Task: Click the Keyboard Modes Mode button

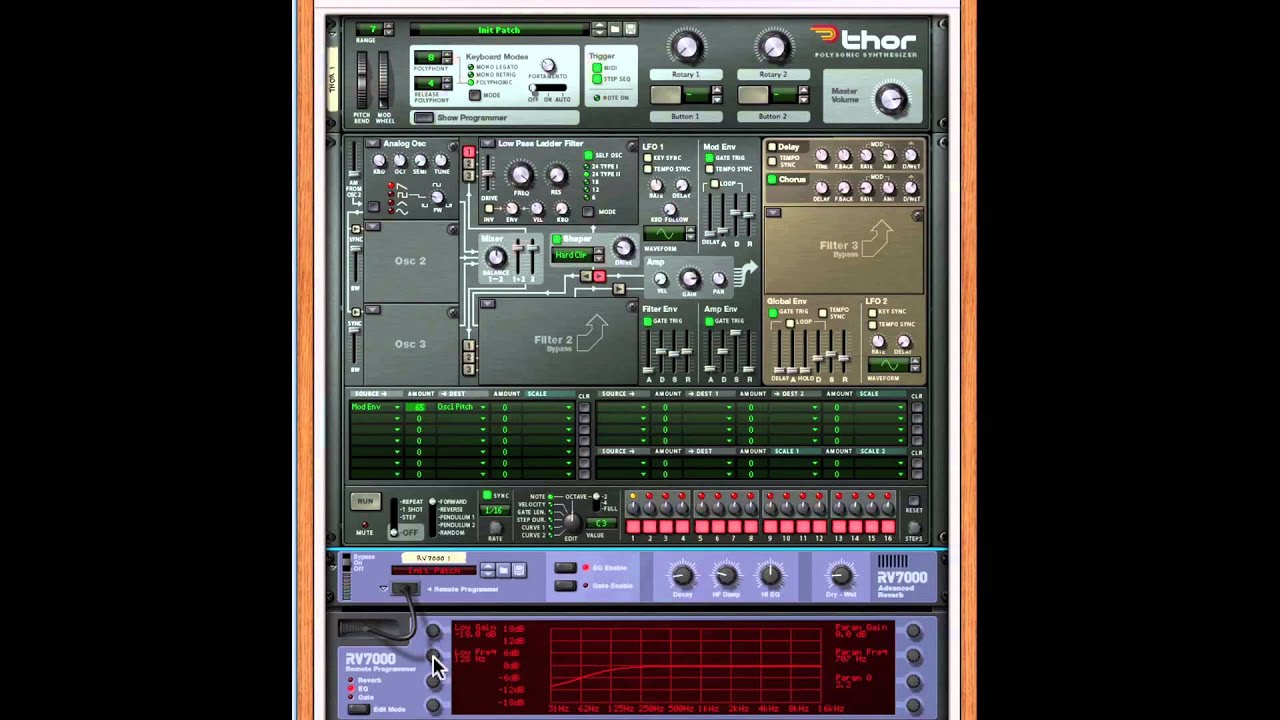Action: 475,96
